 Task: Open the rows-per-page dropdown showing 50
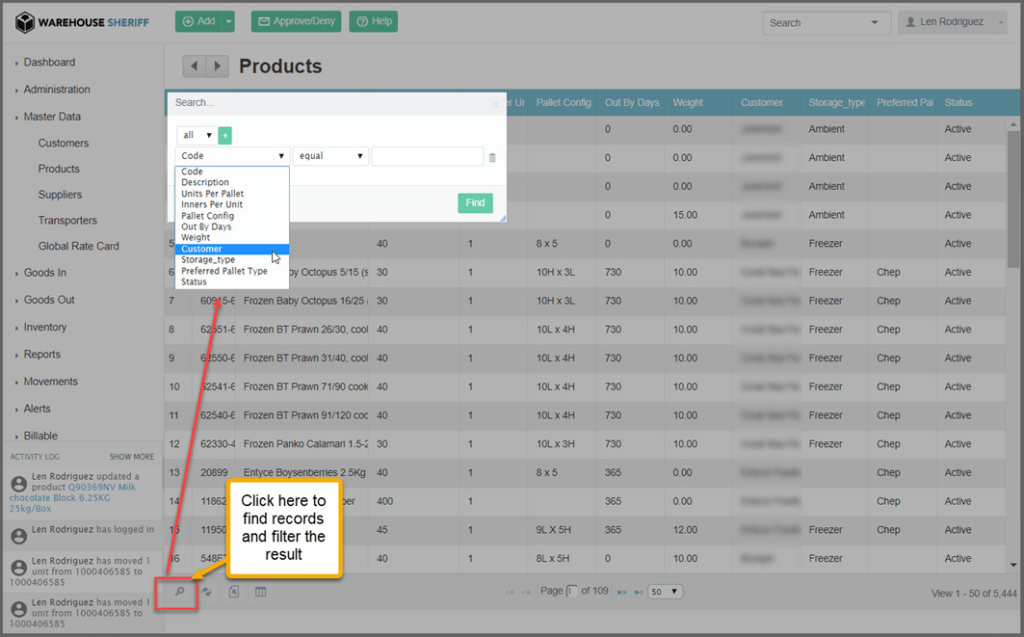point(664,592)
